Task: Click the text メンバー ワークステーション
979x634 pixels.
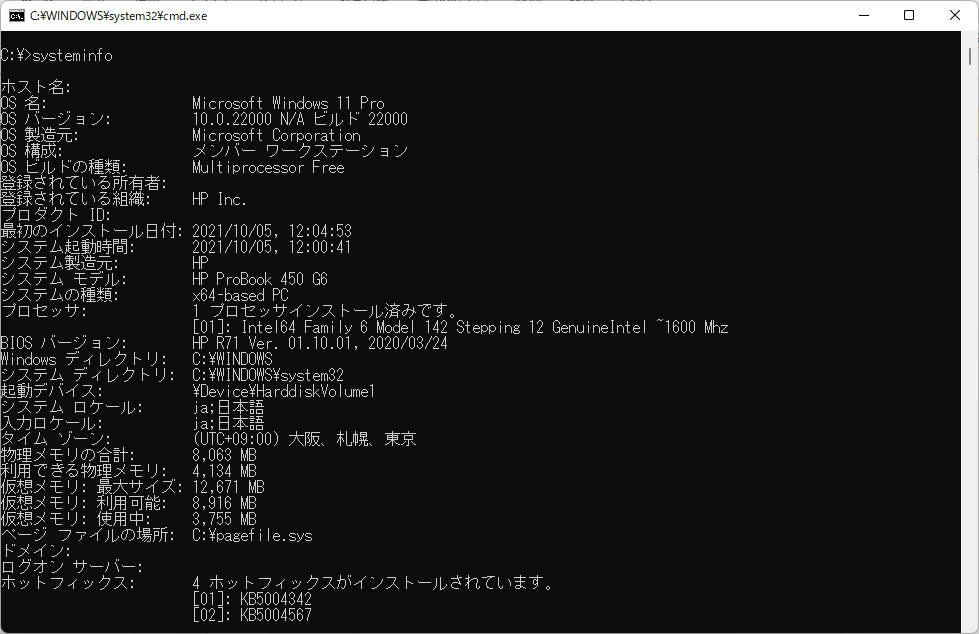Action: 300,151
